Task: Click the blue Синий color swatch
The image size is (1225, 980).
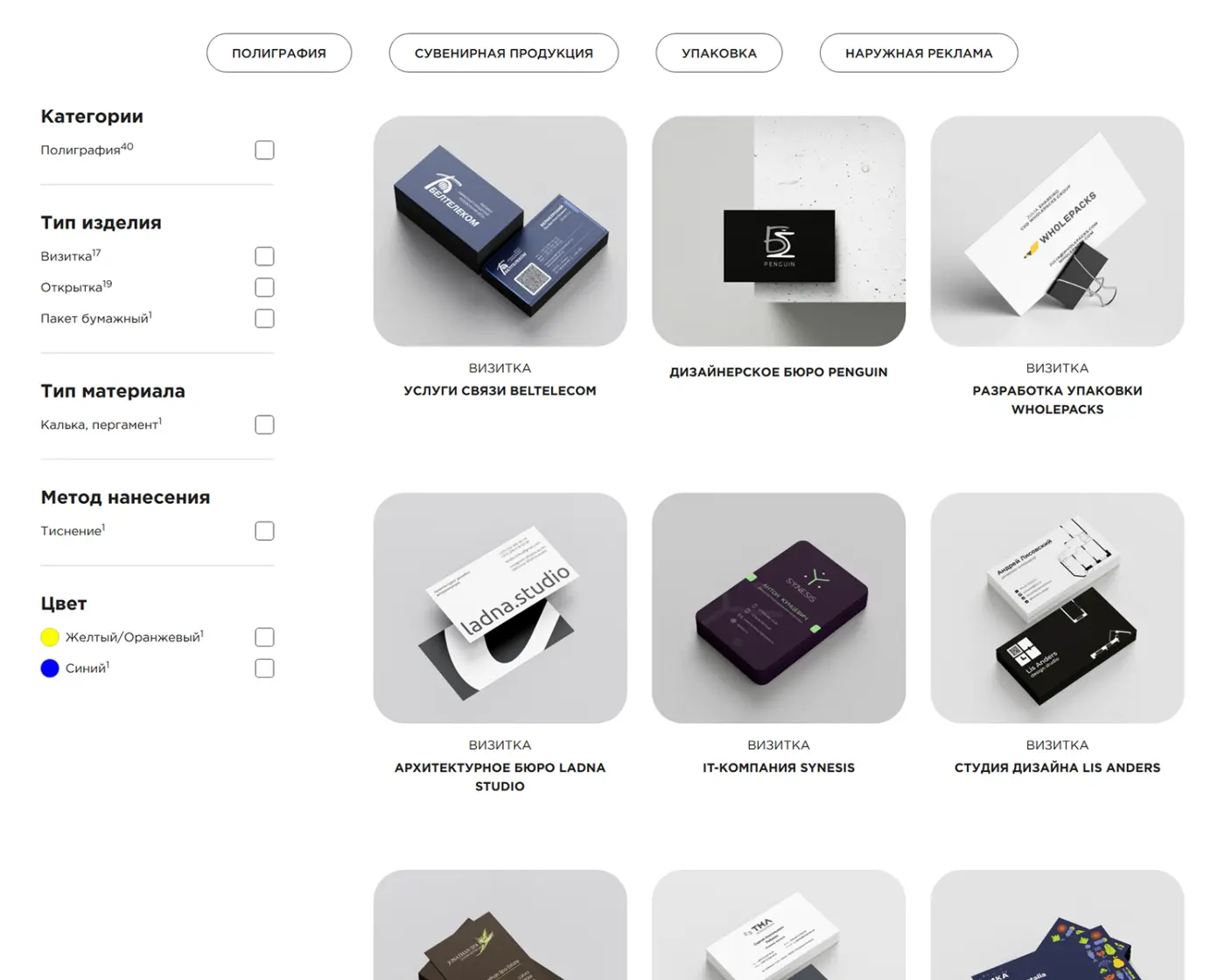Action: [50, 668]
